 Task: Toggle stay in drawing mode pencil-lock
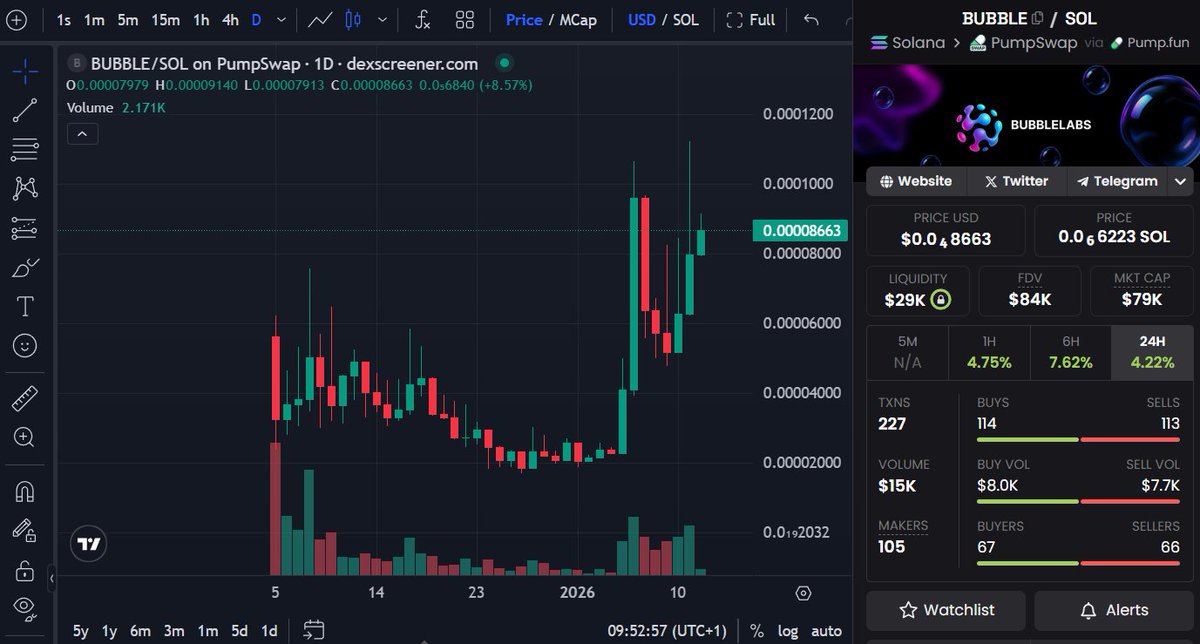click(x=25, y=530)
